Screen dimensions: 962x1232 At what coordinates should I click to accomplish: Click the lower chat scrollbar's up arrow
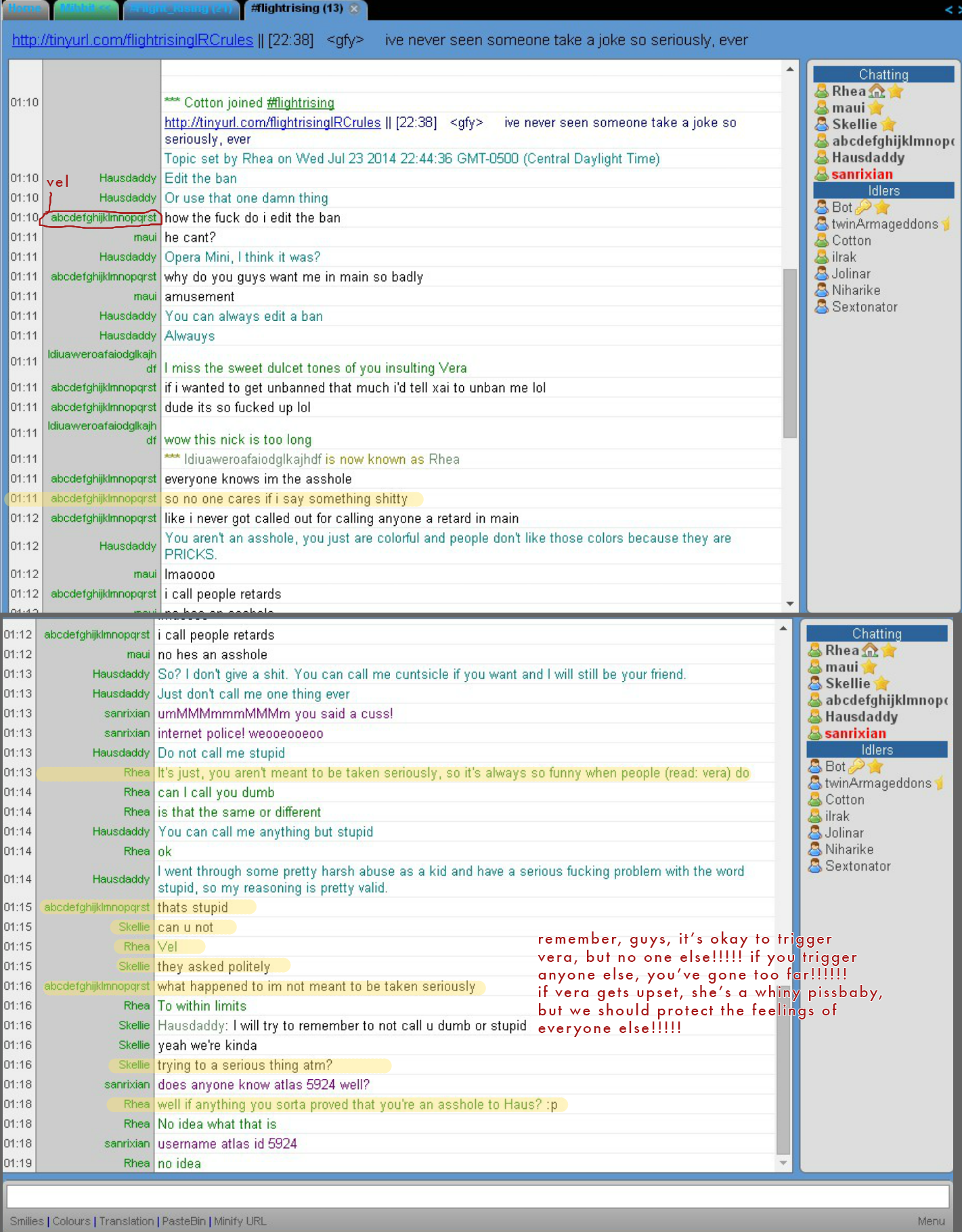coord(783,628)
